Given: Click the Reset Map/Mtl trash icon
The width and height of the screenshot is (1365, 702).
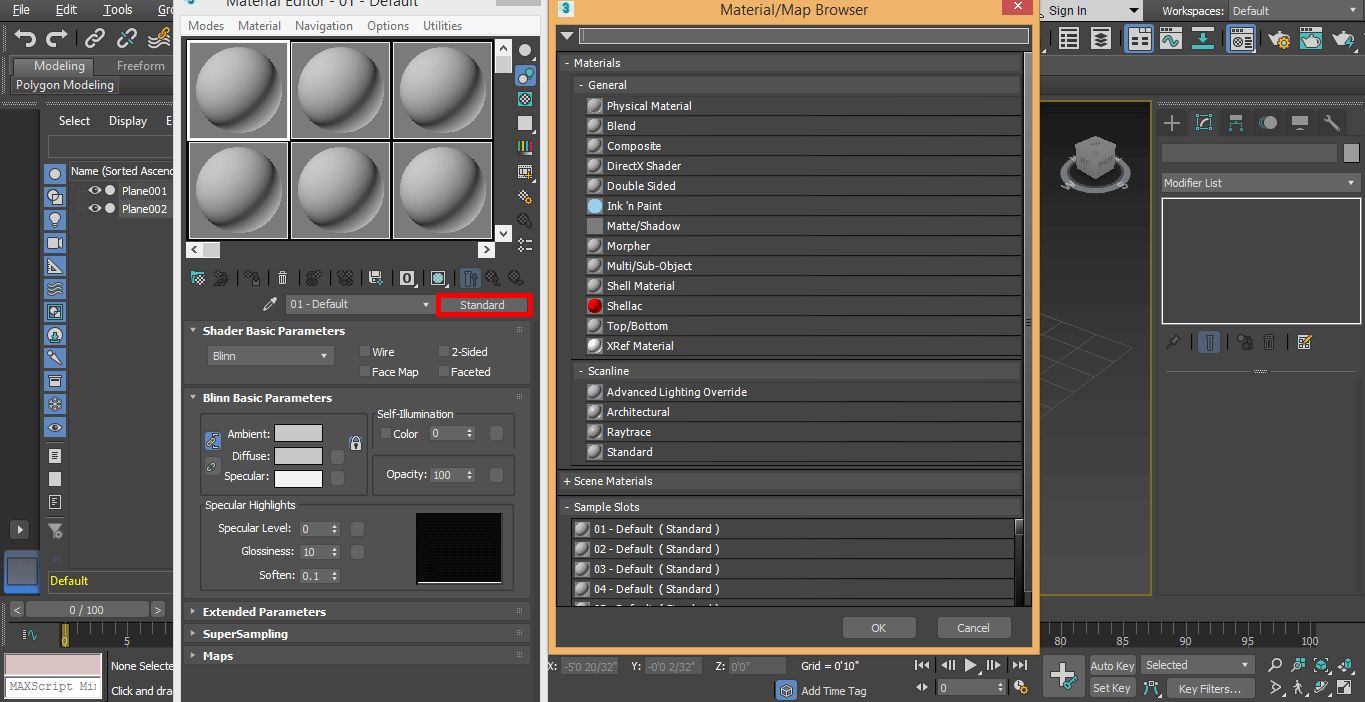Looking at the screenshot, I should (283, 278).
